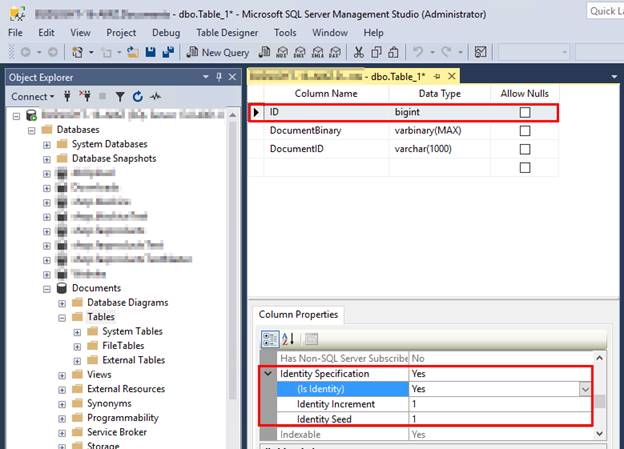
Task: Click the Identity Increment value field
Action: [x=500, y=404]
